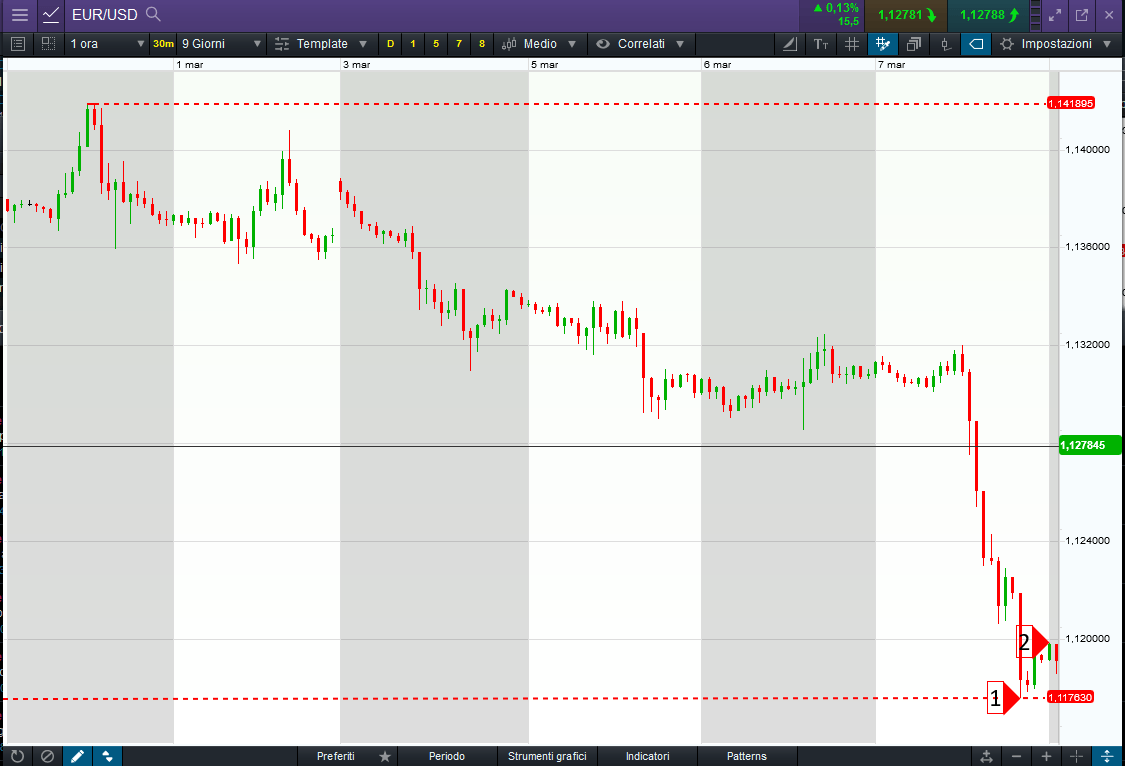Open the Preferiti tab
This screenshot has height=766, width=1125.
click(x=336, y=756)
